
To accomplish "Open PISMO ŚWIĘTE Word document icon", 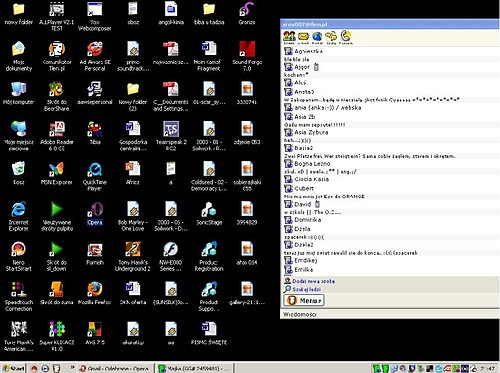I will [209, 333].
